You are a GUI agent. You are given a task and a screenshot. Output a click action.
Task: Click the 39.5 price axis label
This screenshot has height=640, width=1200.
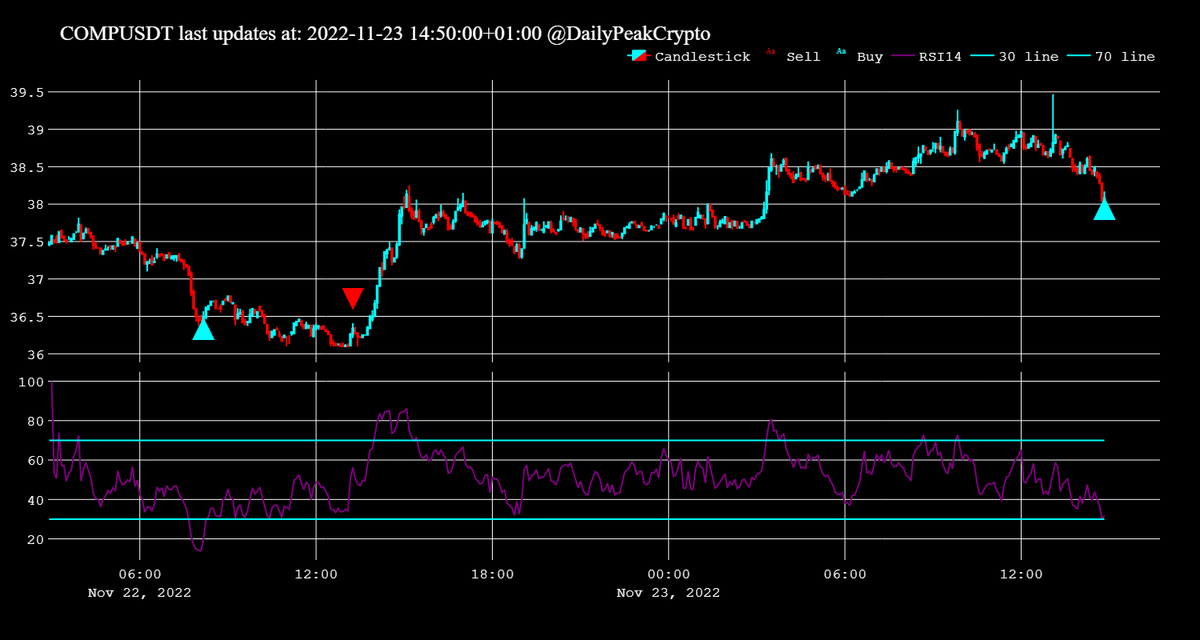[x=25, y=92]
